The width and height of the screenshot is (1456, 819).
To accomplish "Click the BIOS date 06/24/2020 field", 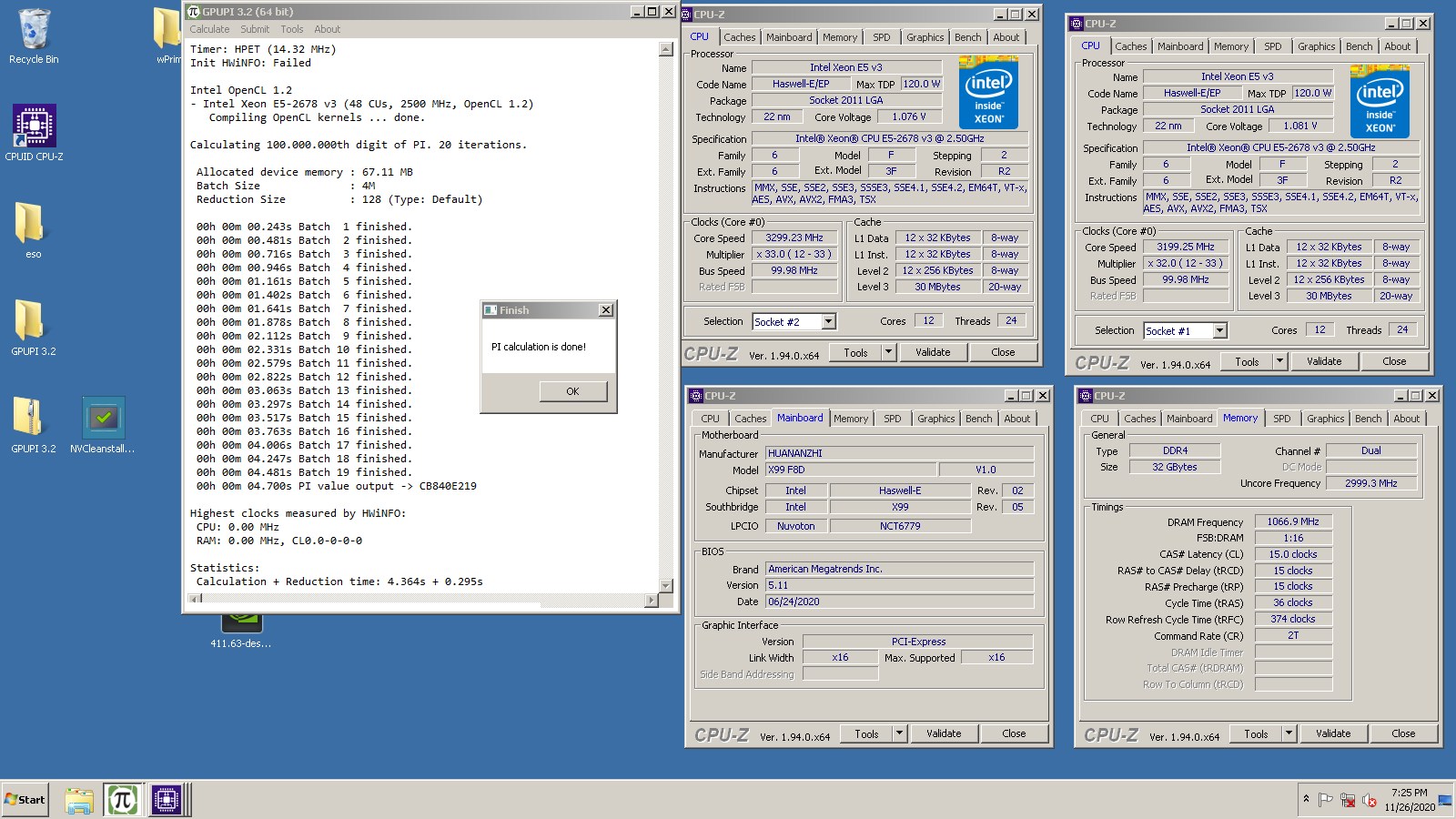I will coord(899,602).
